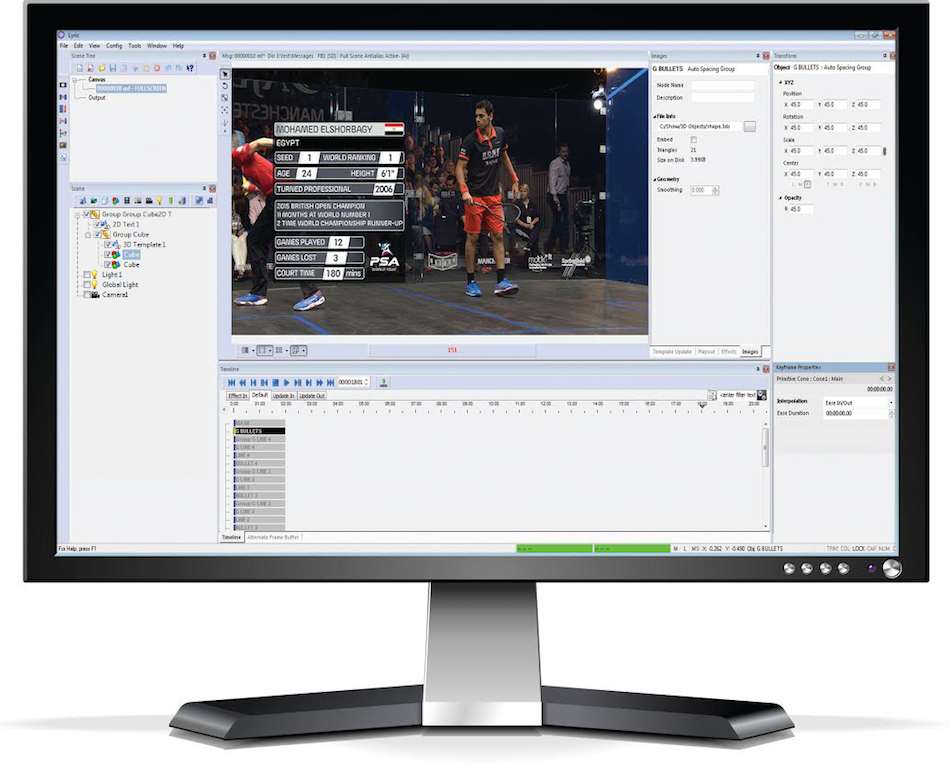The width and height of the screenshot is (950, 765).
Task: Click the rotate tool below the pointer tool
Action: [225, 86]
